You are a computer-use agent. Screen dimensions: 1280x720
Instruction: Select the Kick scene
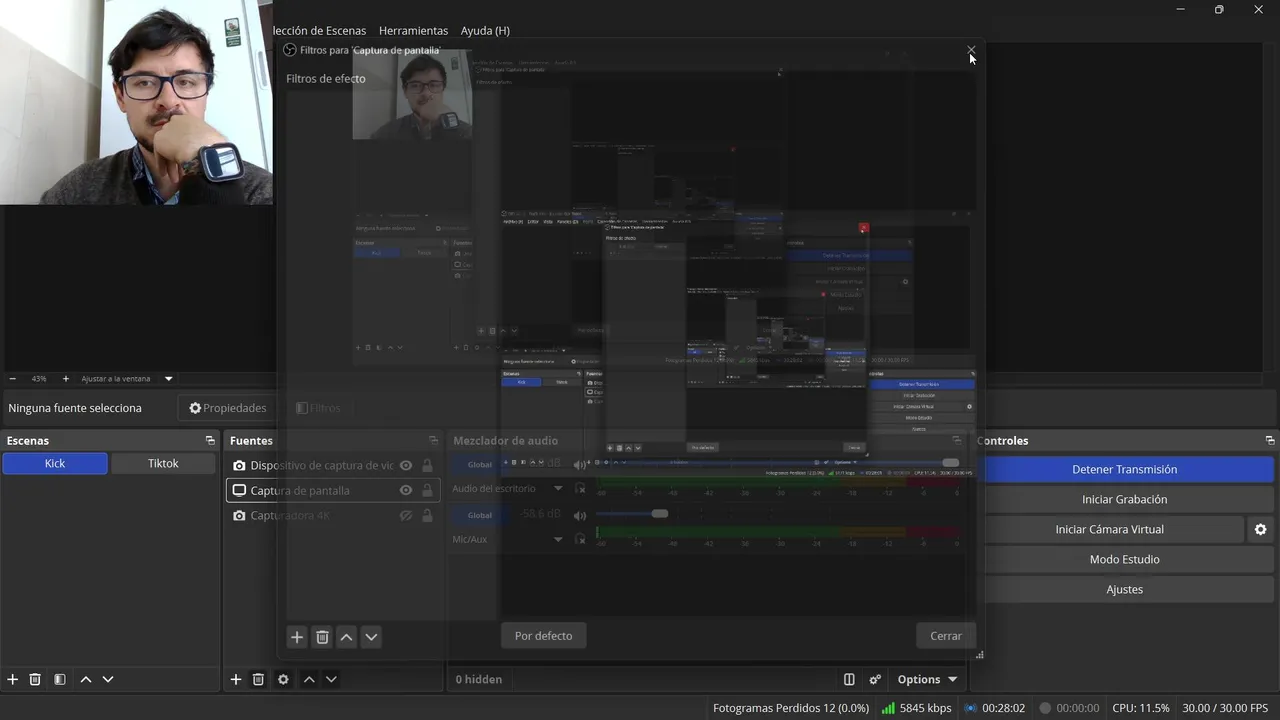(55, 464)
